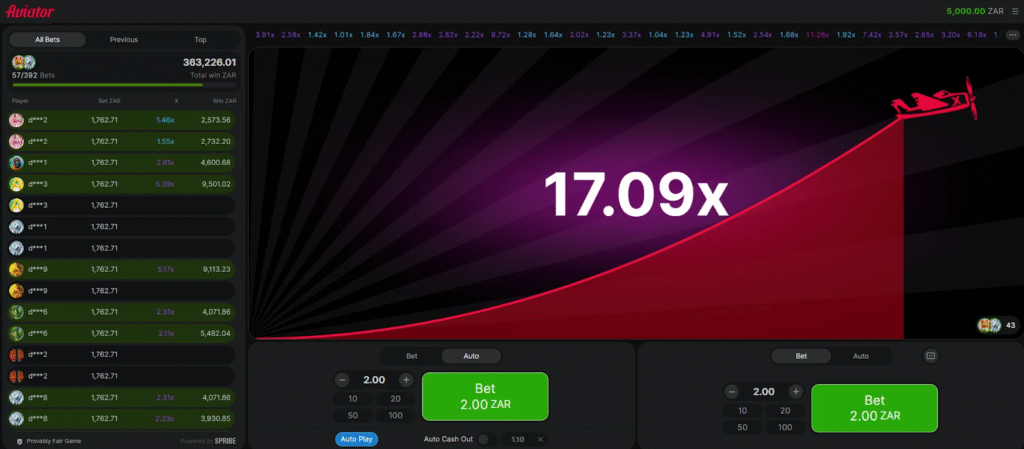
Task: Open the Previous bets tab
Action: [x=124, y=40]
